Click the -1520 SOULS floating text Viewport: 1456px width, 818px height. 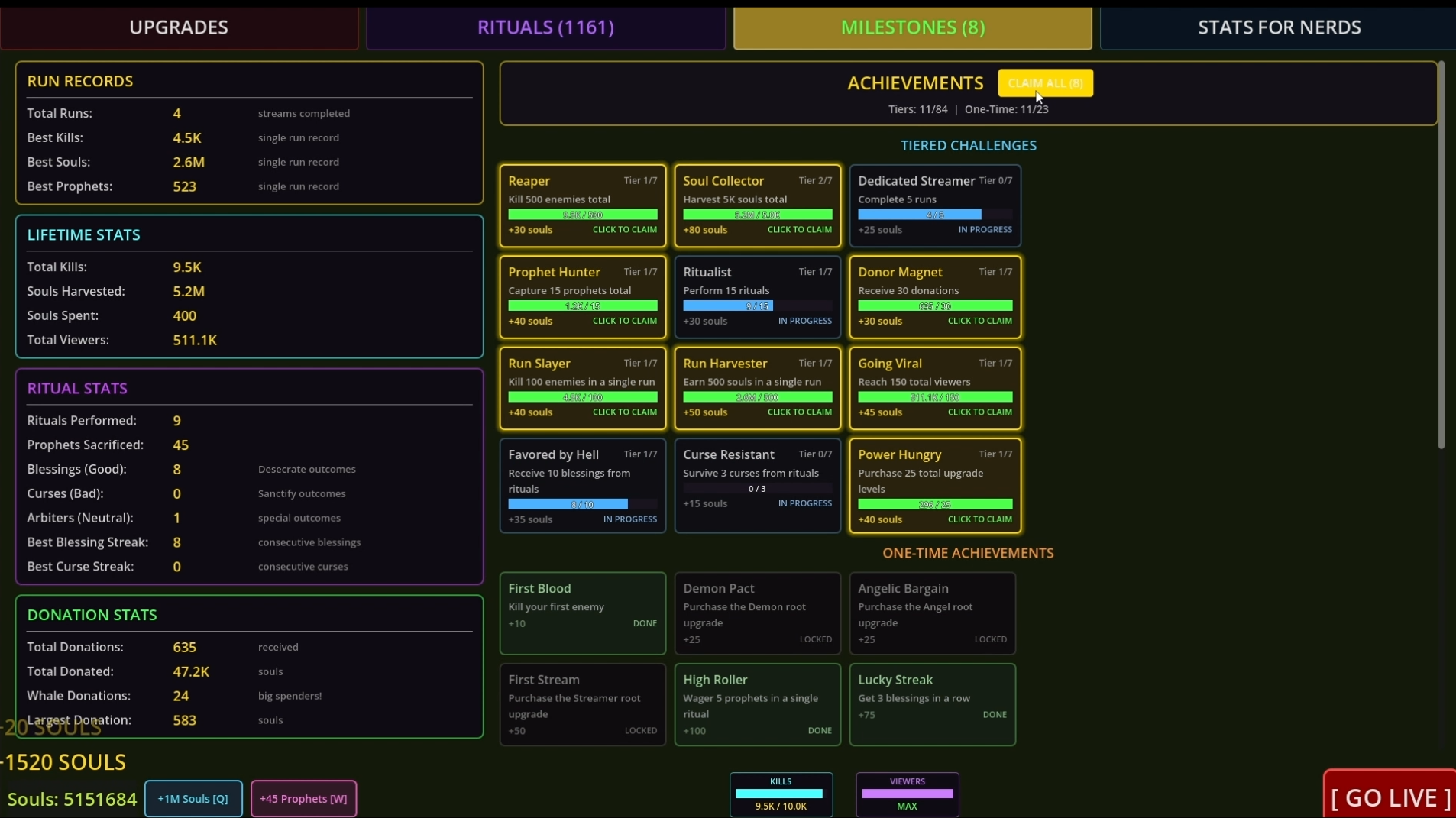tap(63, 762)
